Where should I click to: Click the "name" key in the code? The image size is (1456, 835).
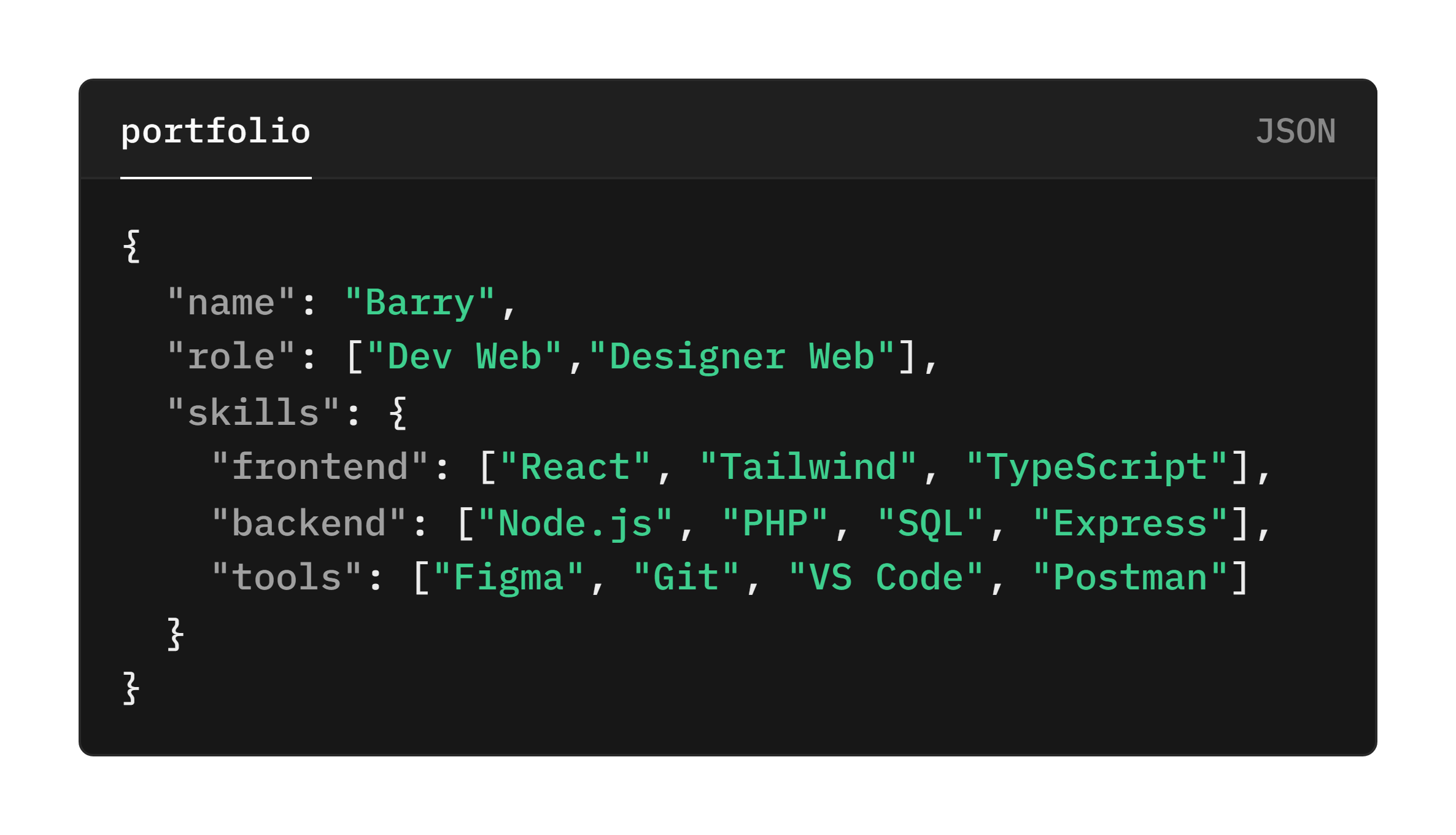[x=231, y=303]
